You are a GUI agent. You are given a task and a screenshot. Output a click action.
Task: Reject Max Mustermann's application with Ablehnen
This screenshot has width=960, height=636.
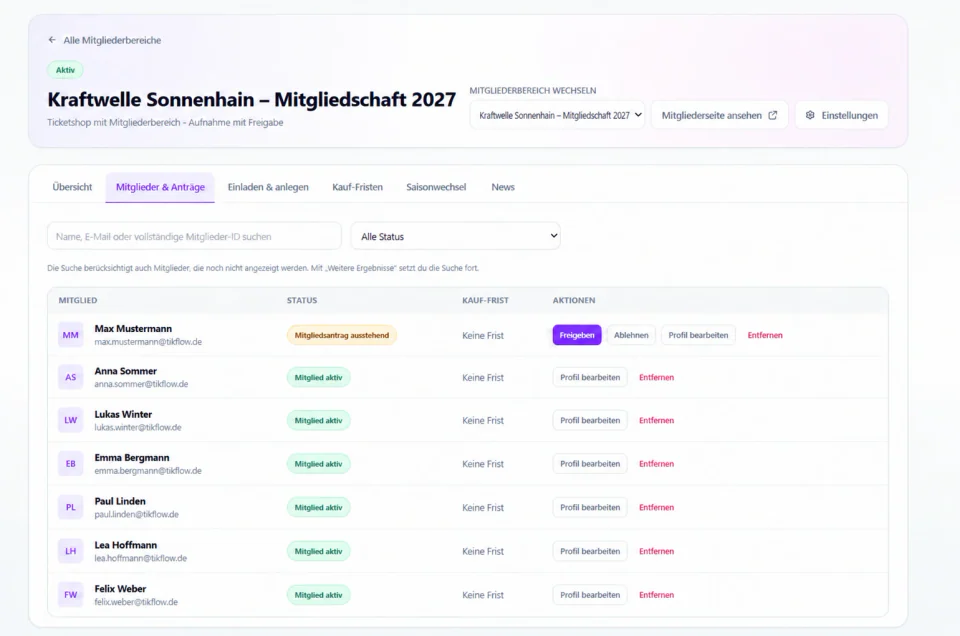coord(631,335)
